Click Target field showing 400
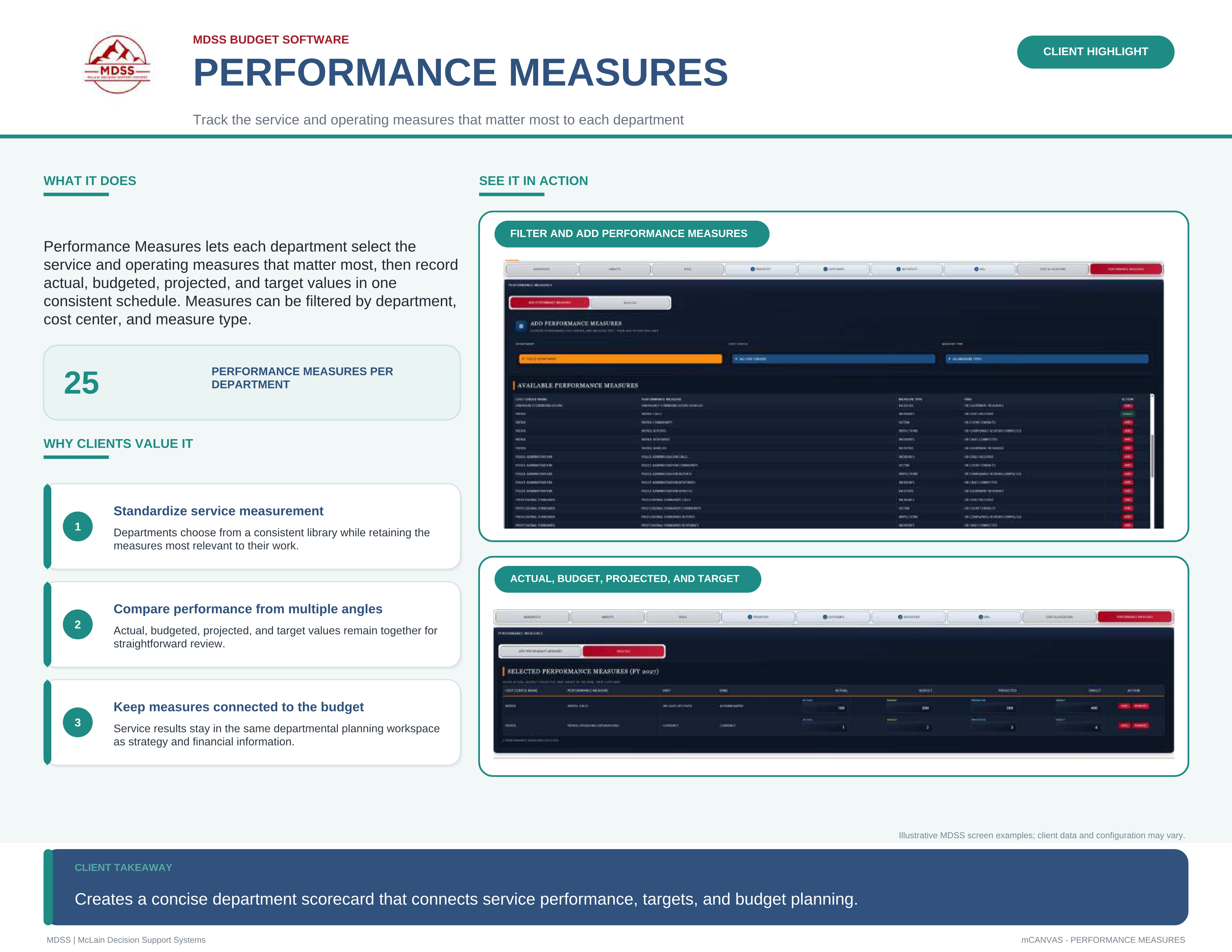Image resolution: width=1232 pixels, height=952 pixels. tap(1077, 708)
